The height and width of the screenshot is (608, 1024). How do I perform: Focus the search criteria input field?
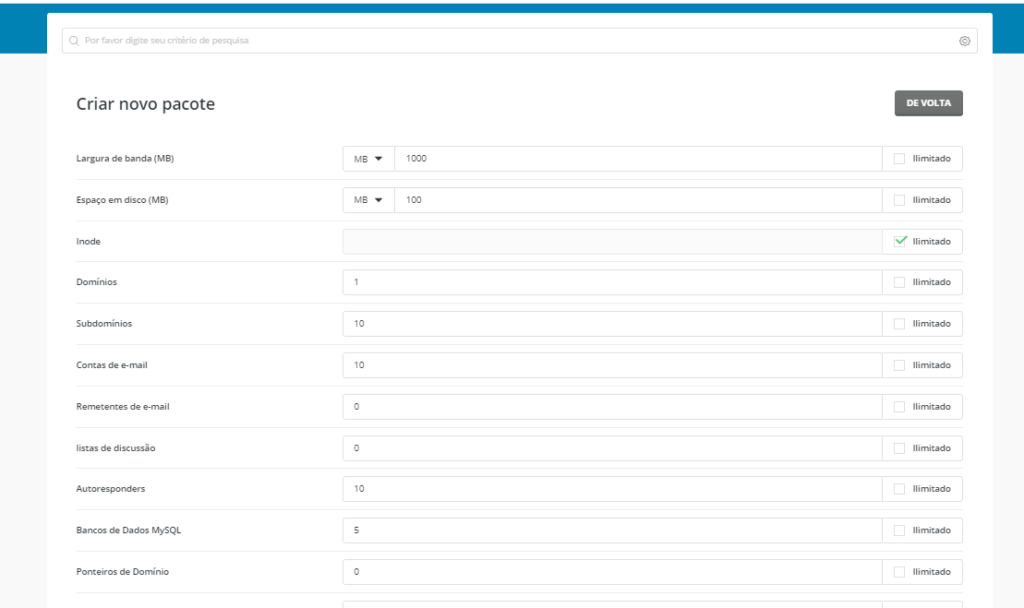click(510, 41)
